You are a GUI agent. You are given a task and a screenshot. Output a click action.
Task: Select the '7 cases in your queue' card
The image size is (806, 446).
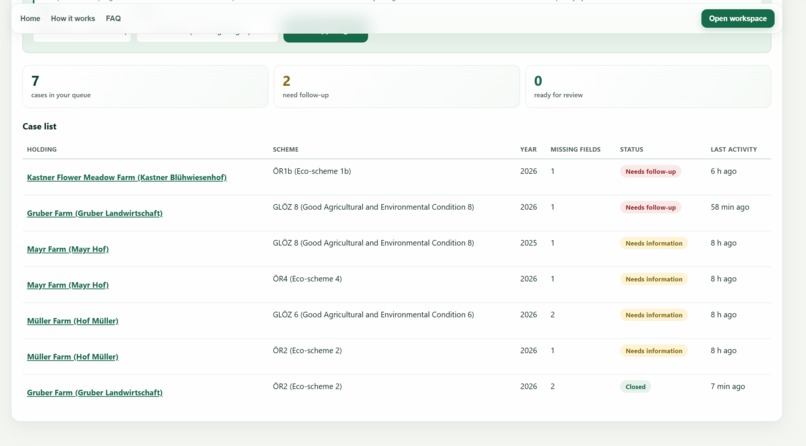(145, 86)
